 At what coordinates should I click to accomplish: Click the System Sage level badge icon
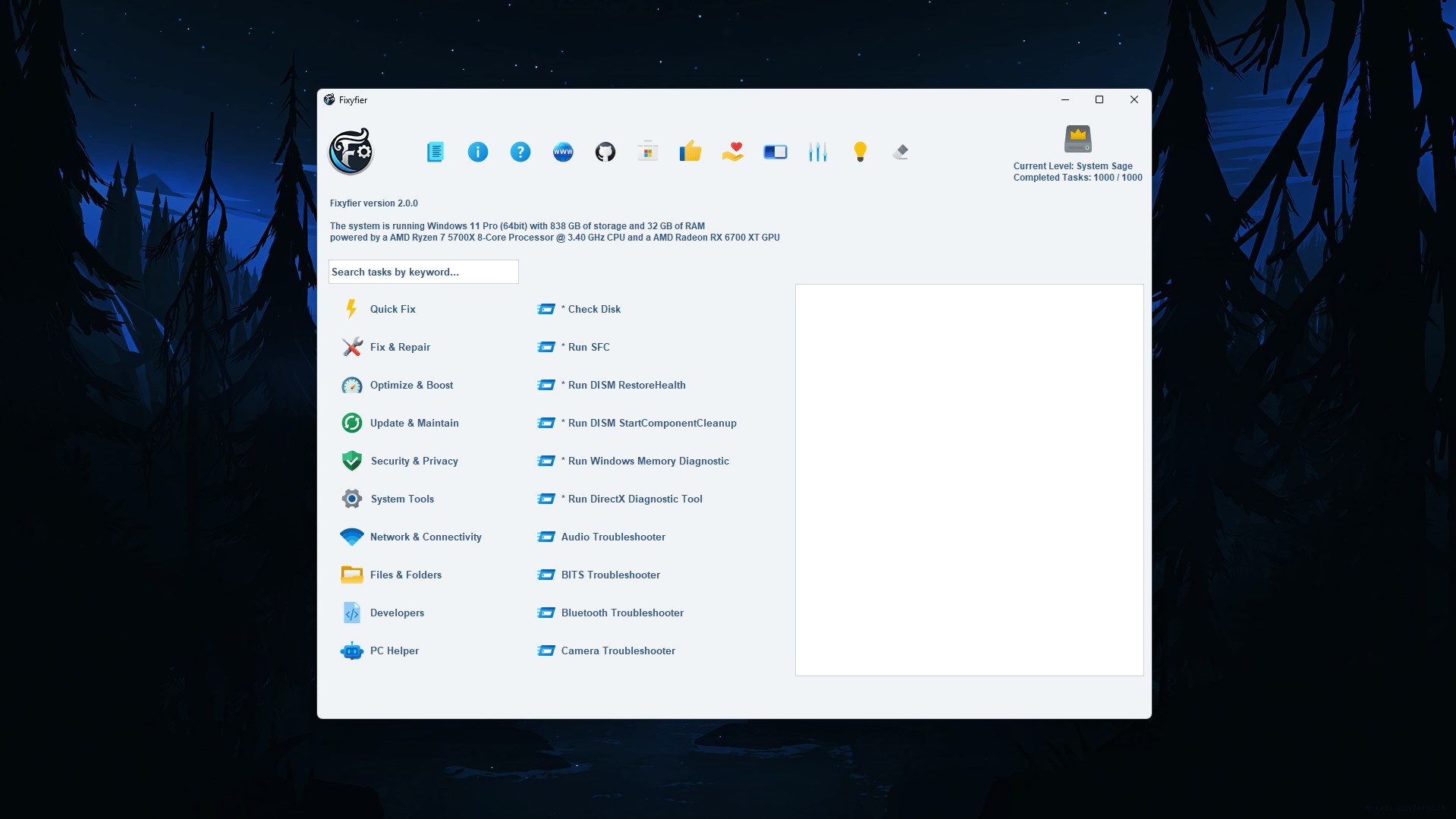pyautogui.click(x=1077, y=139)
